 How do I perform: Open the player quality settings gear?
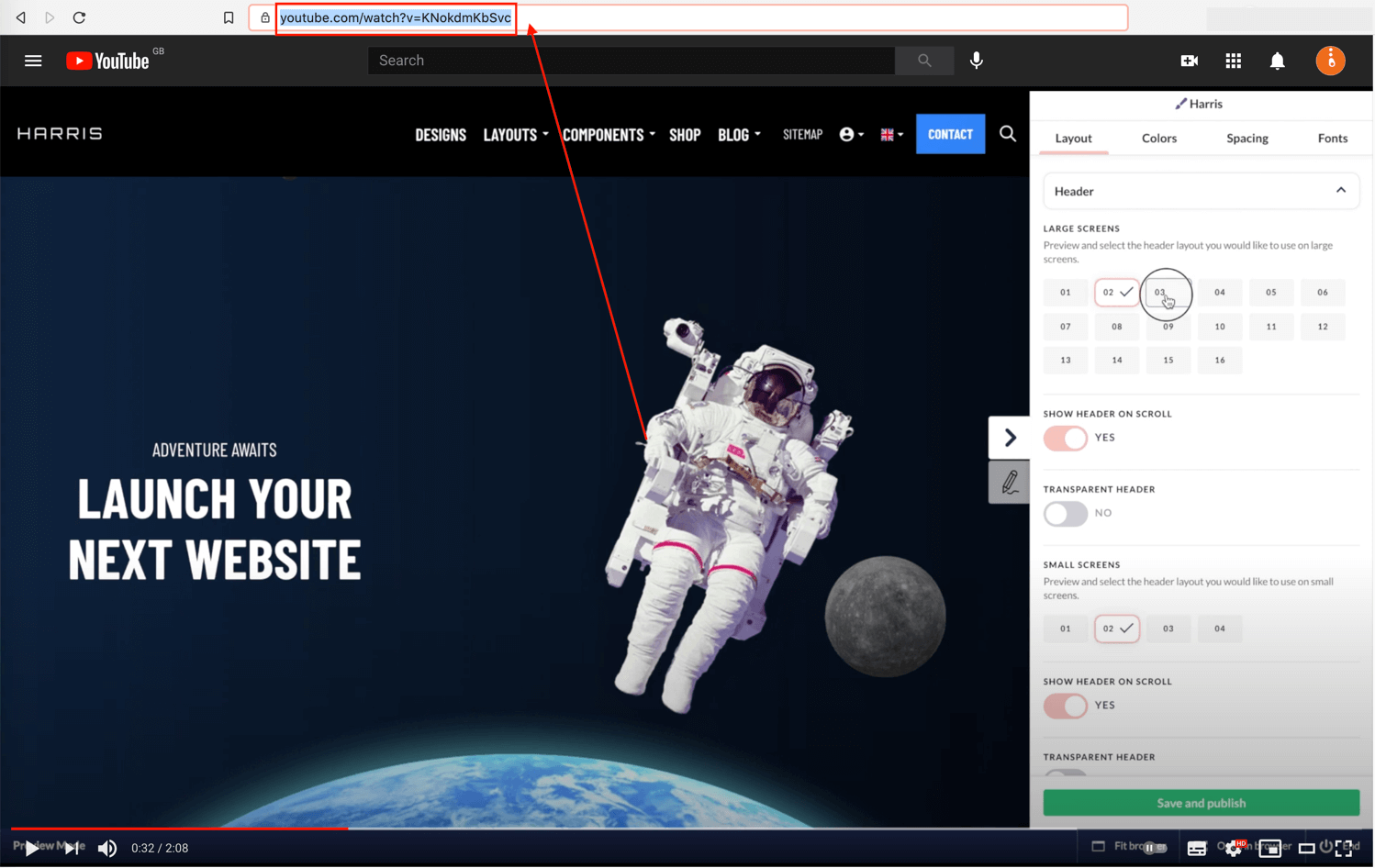(1234, 848)
